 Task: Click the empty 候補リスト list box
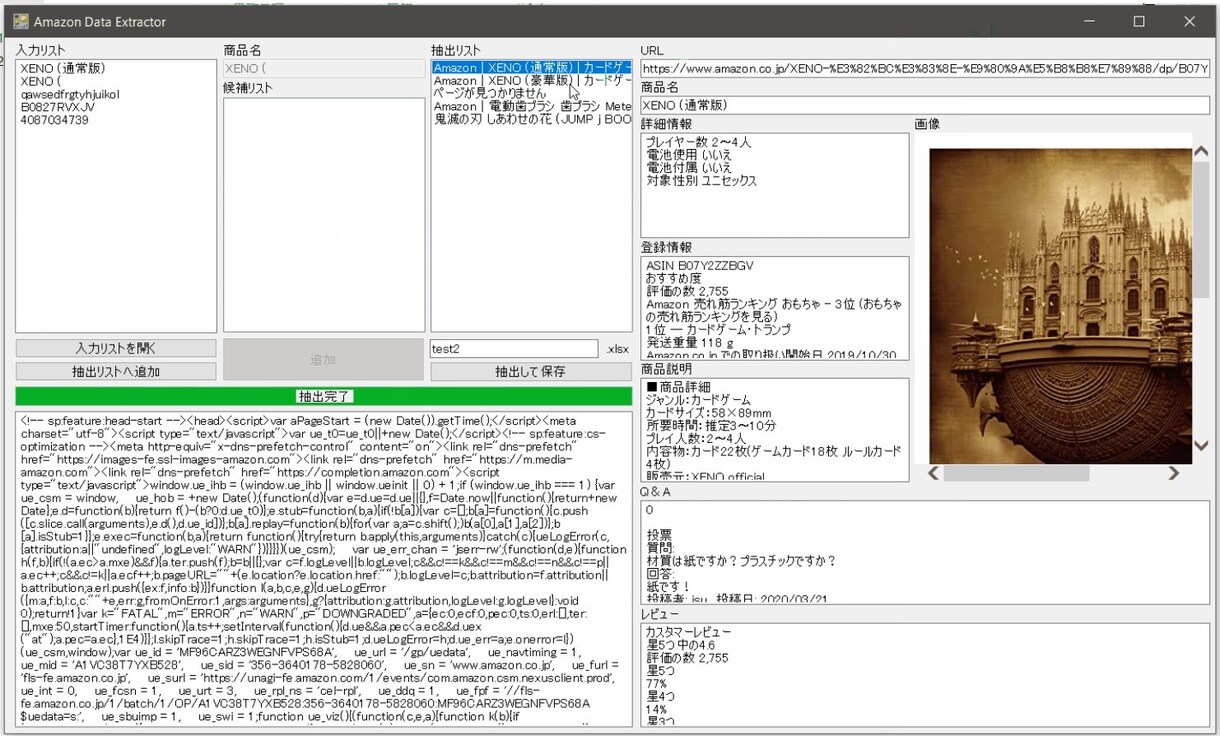(x=324, y=215)
